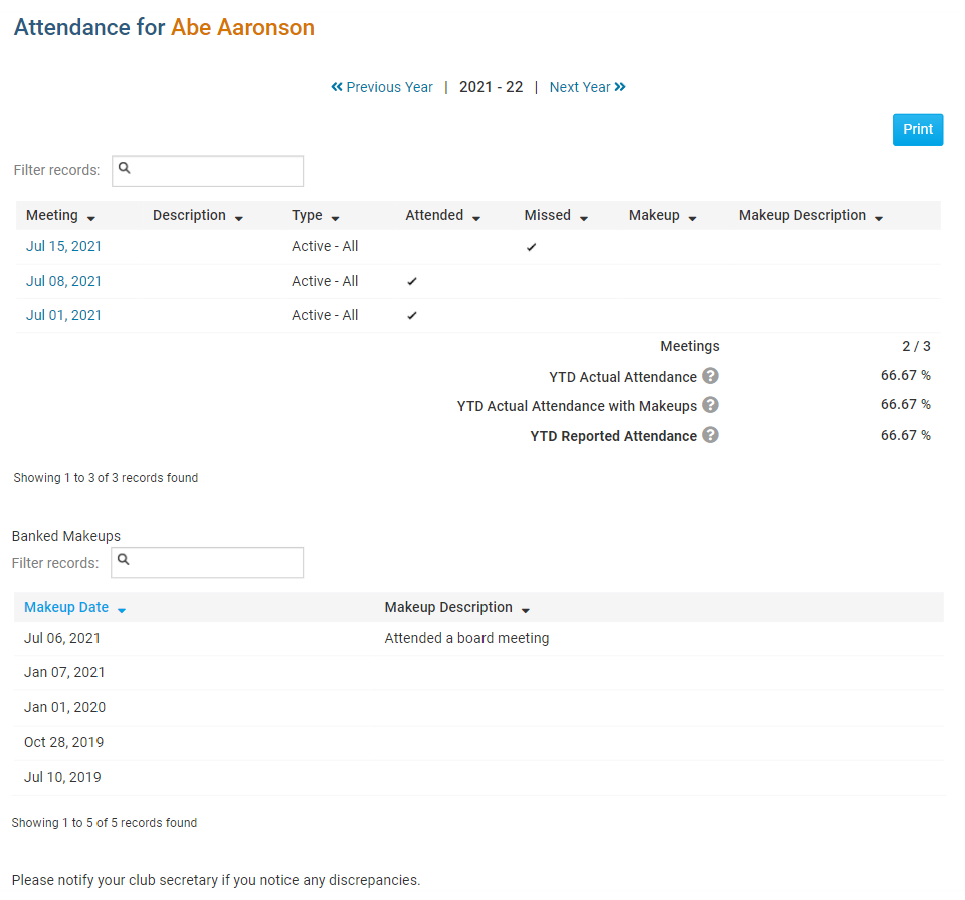
Task: Click the Previous Year double-arrow icon
Action: click(x=337, y=87)
